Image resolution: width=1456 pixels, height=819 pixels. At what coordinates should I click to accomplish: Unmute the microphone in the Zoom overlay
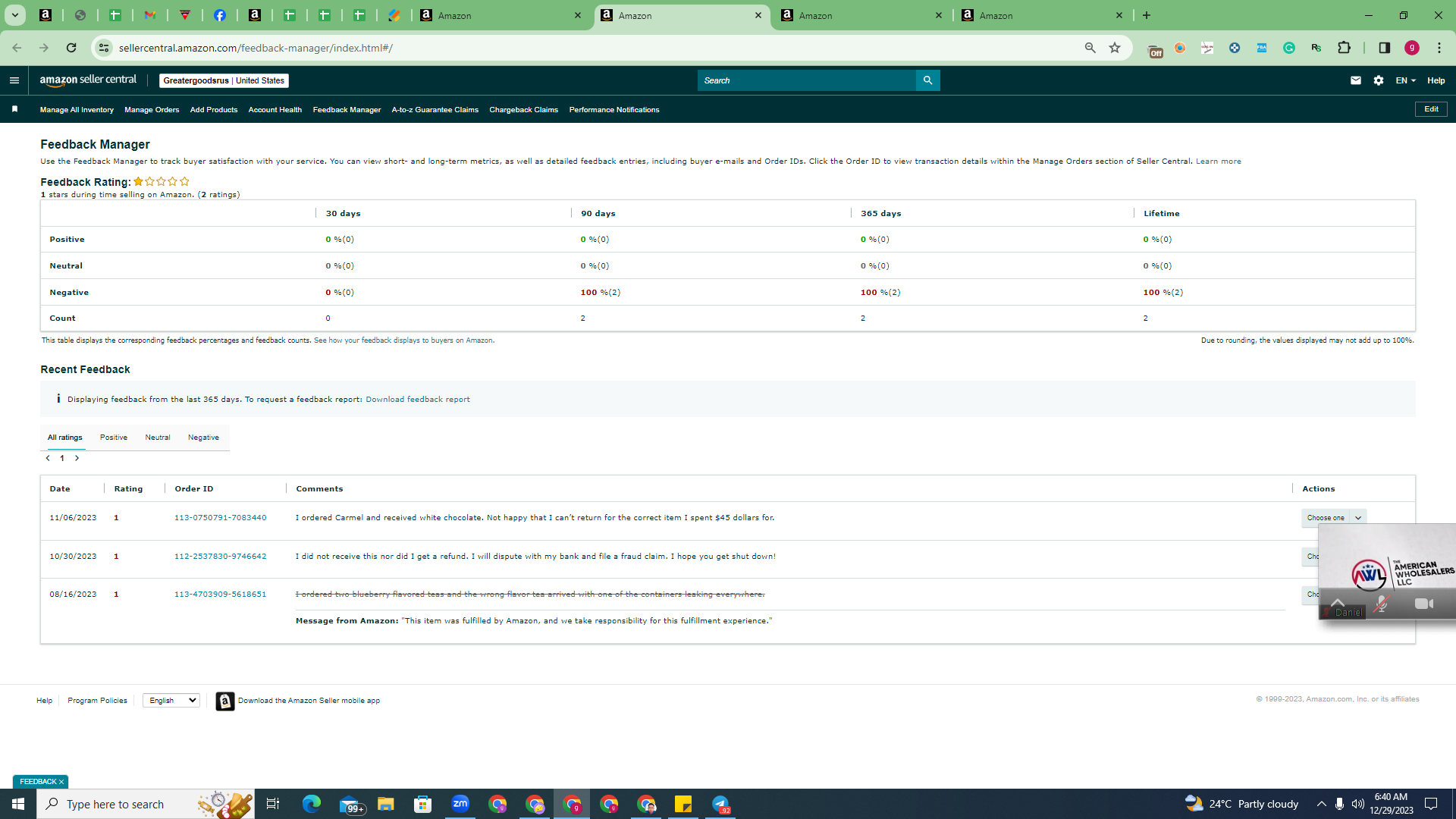click(x=1381, y=604)
